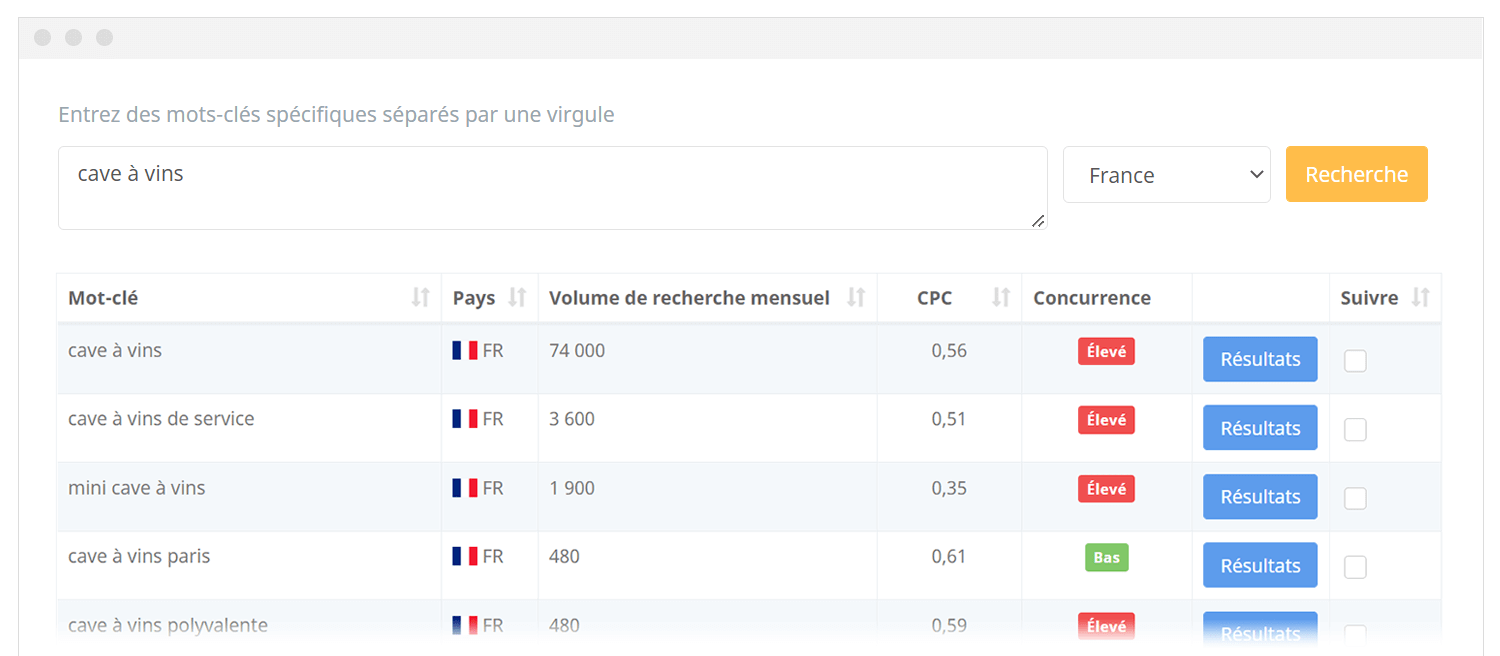Click French flag in cave à vins row

click(x=465, y=351)
